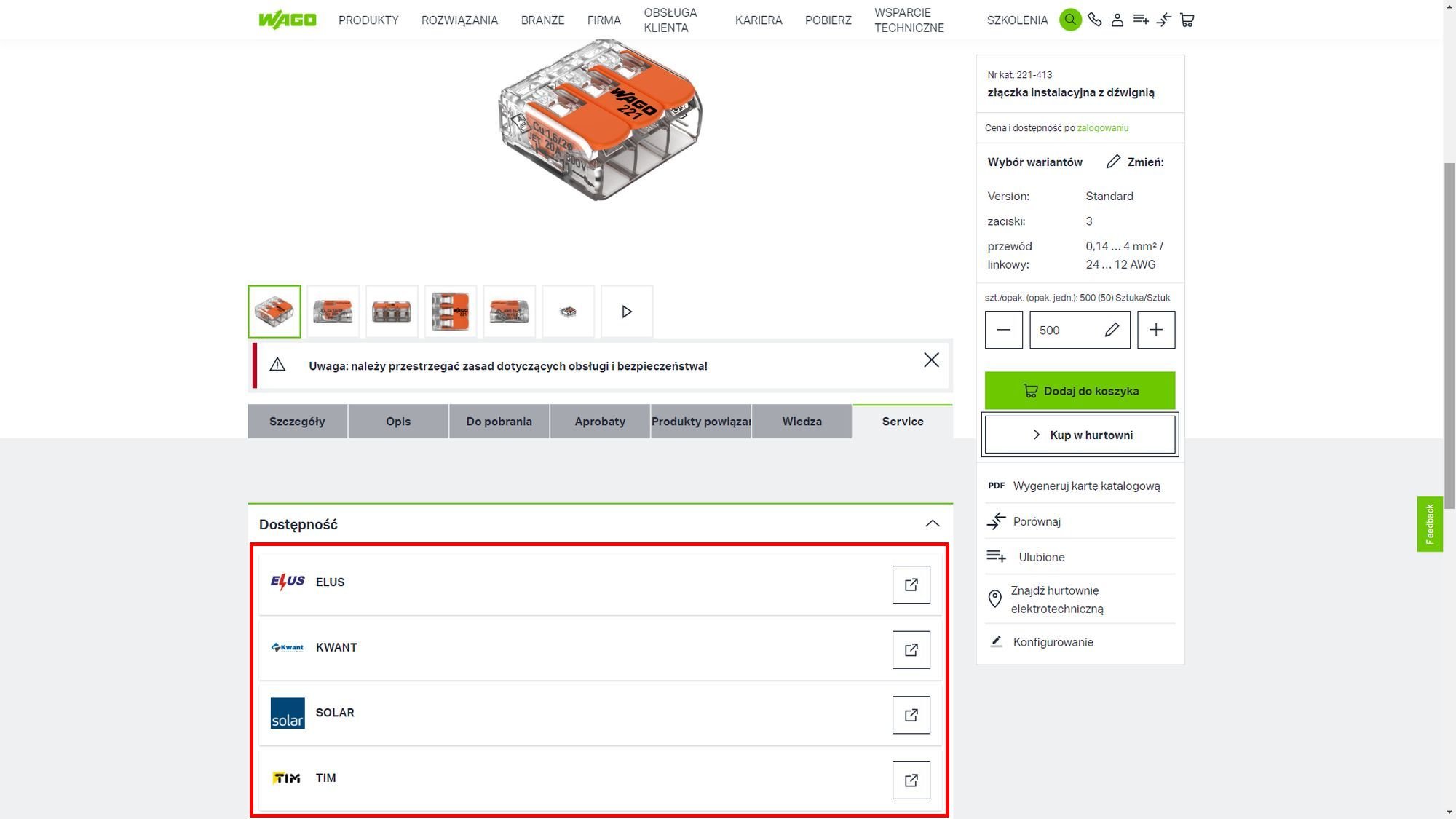Play the product video thumbnail
This screenshot has width=1456, height=819.
click(x=627, y=312)
